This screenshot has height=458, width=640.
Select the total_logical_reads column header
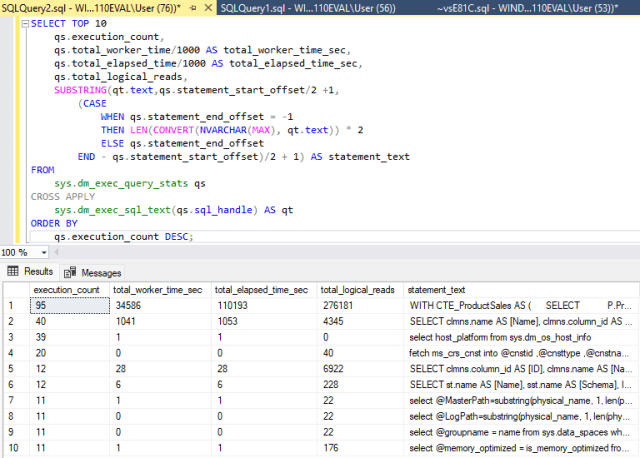(x=357, y=289)
